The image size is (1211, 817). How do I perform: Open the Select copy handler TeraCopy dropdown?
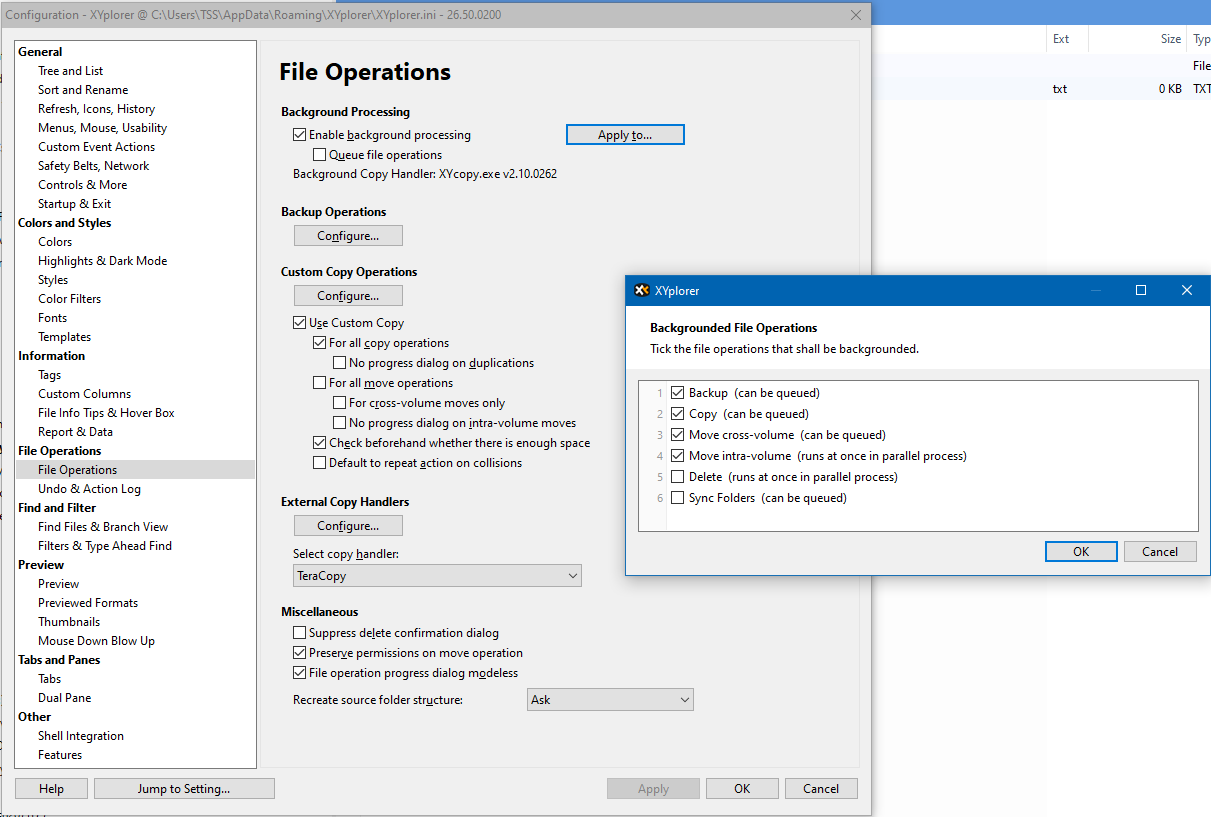[x=437, y=576]
